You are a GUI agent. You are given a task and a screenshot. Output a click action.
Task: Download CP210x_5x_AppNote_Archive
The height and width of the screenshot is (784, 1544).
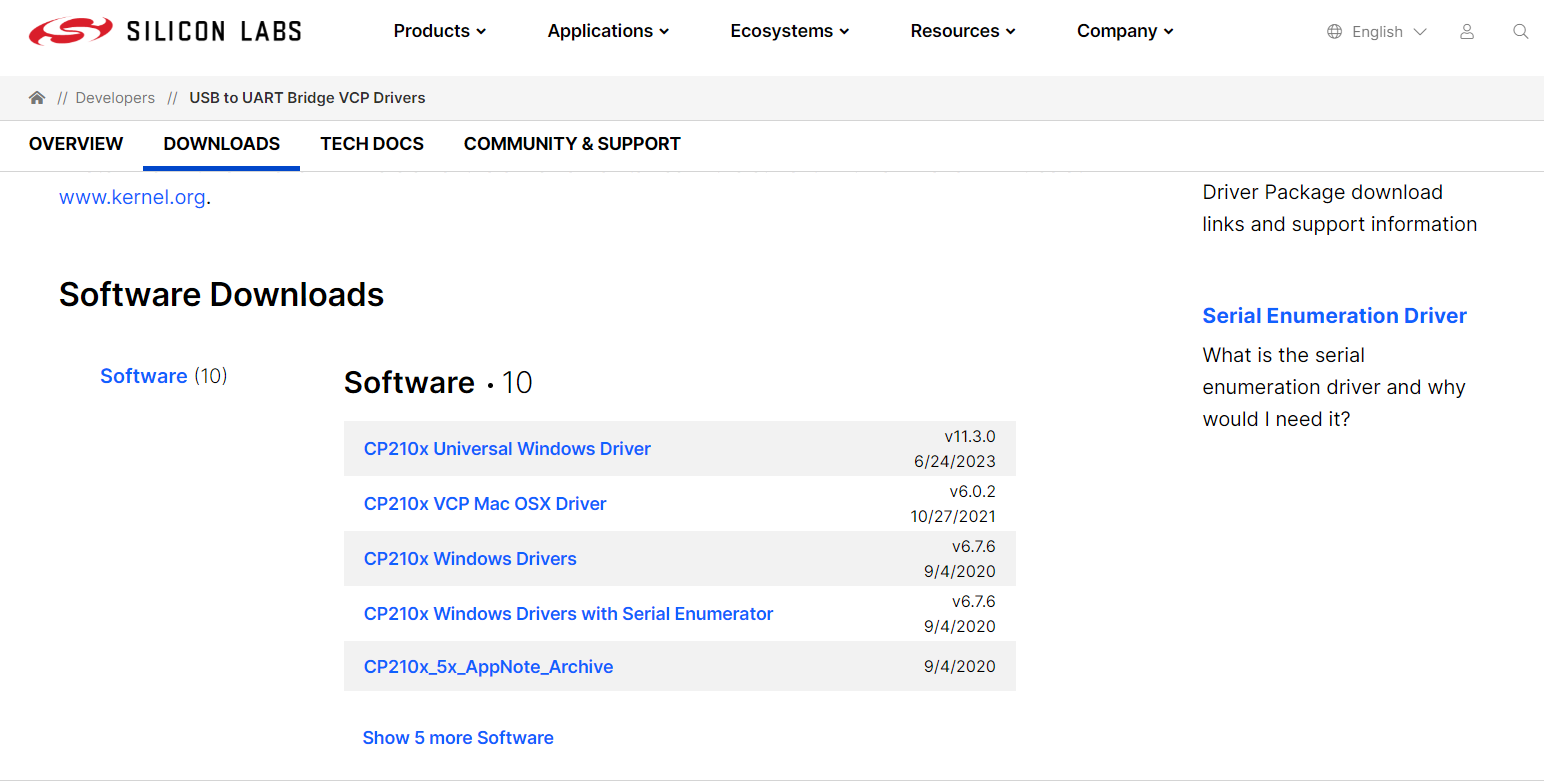click(488, 667)
